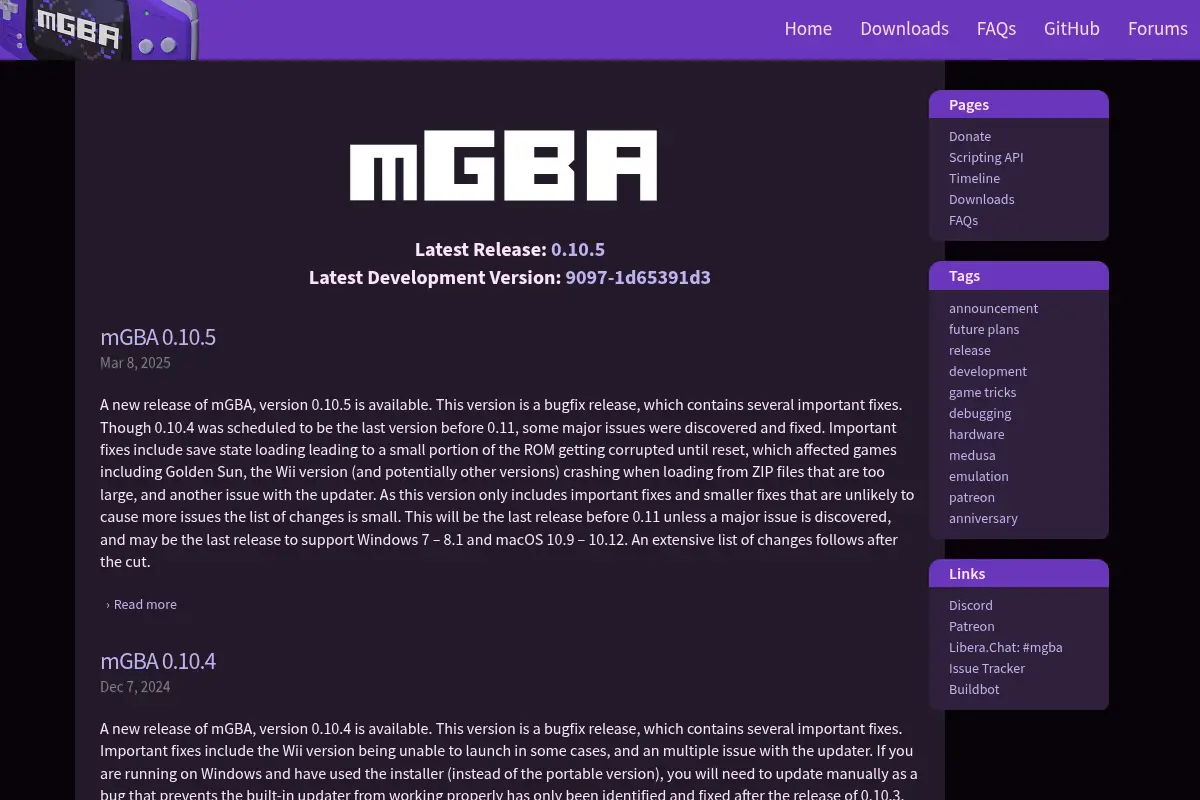
Task: Select the release tag
Action: coord(970,350)
